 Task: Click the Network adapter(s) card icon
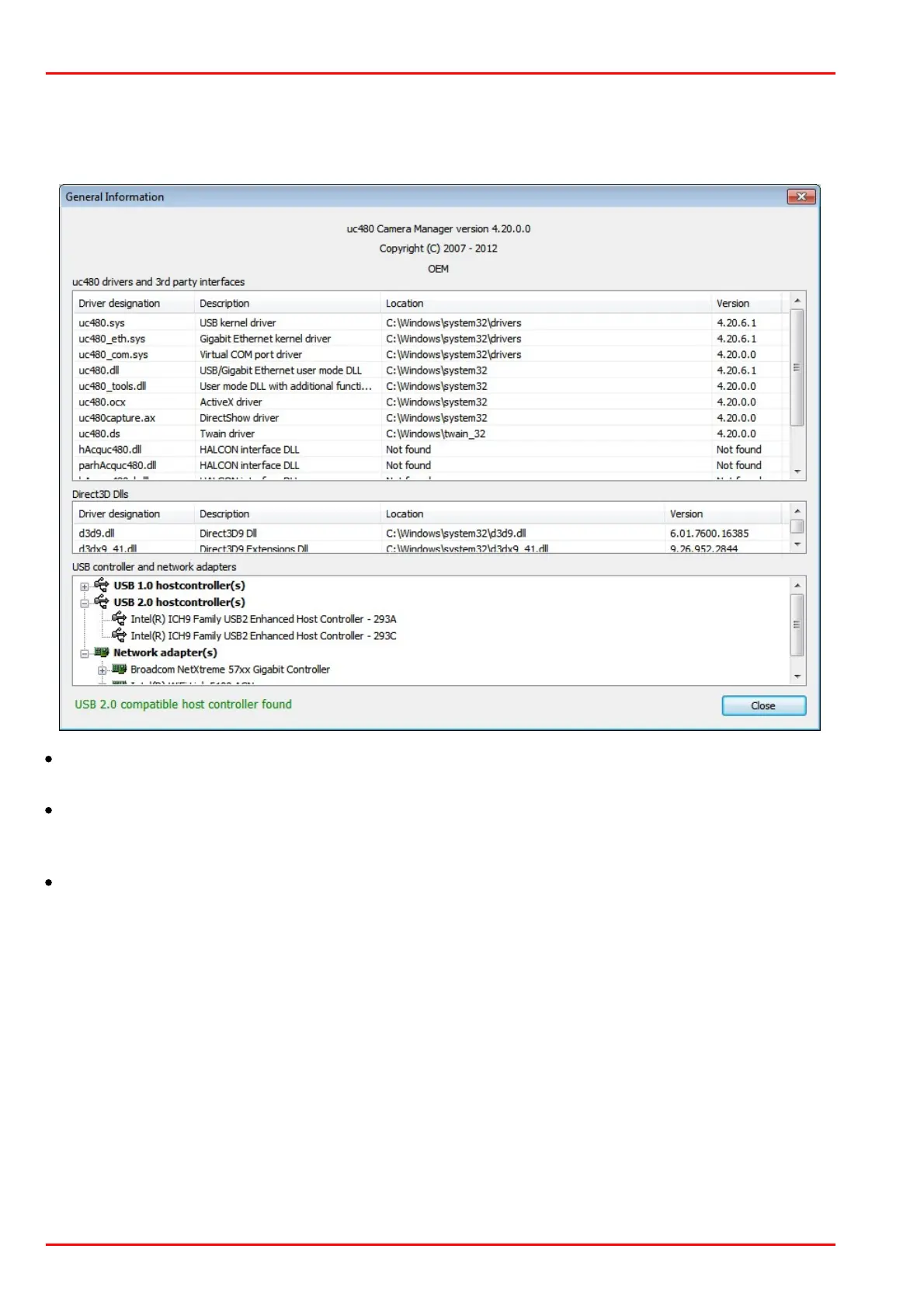(x=102, y=652)
